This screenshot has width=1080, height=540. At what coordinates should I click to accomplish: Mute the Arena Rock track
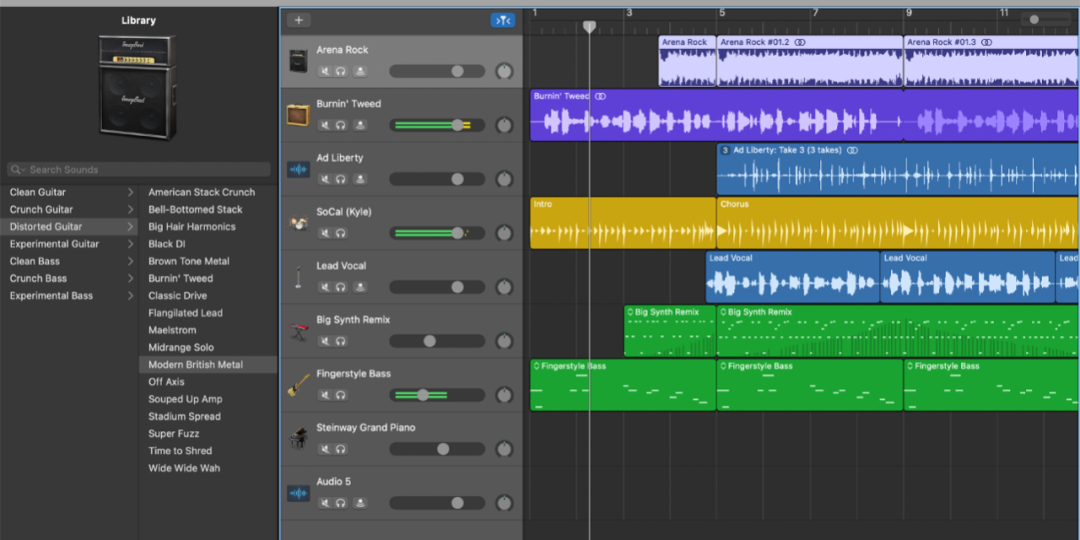pyautogui.click(x=325, y=72)
